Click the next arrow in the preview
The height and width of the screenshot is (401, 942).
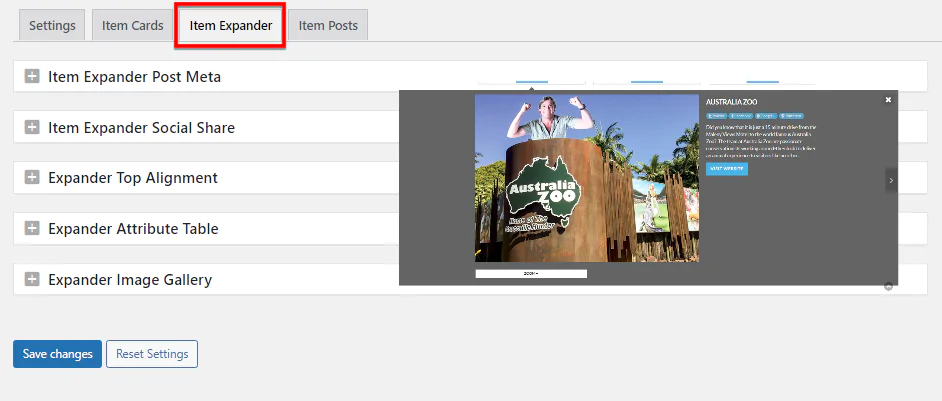pyautogui.click(x=891, y=180)
